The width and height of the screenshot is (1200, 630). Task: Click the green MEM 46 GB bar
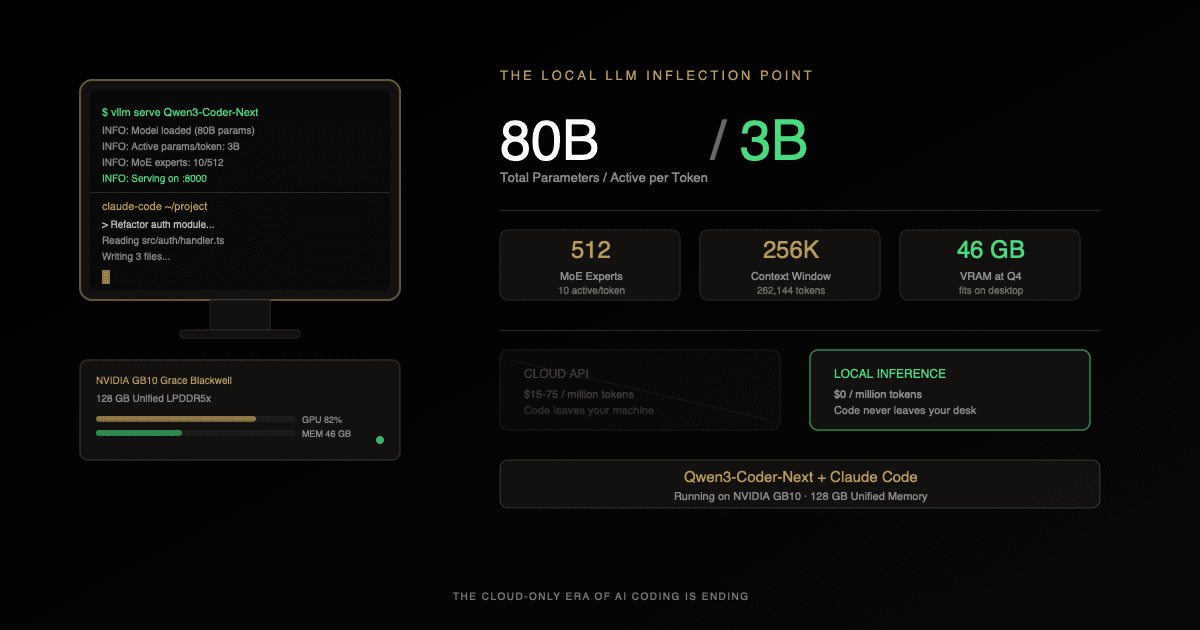[139, 433]
